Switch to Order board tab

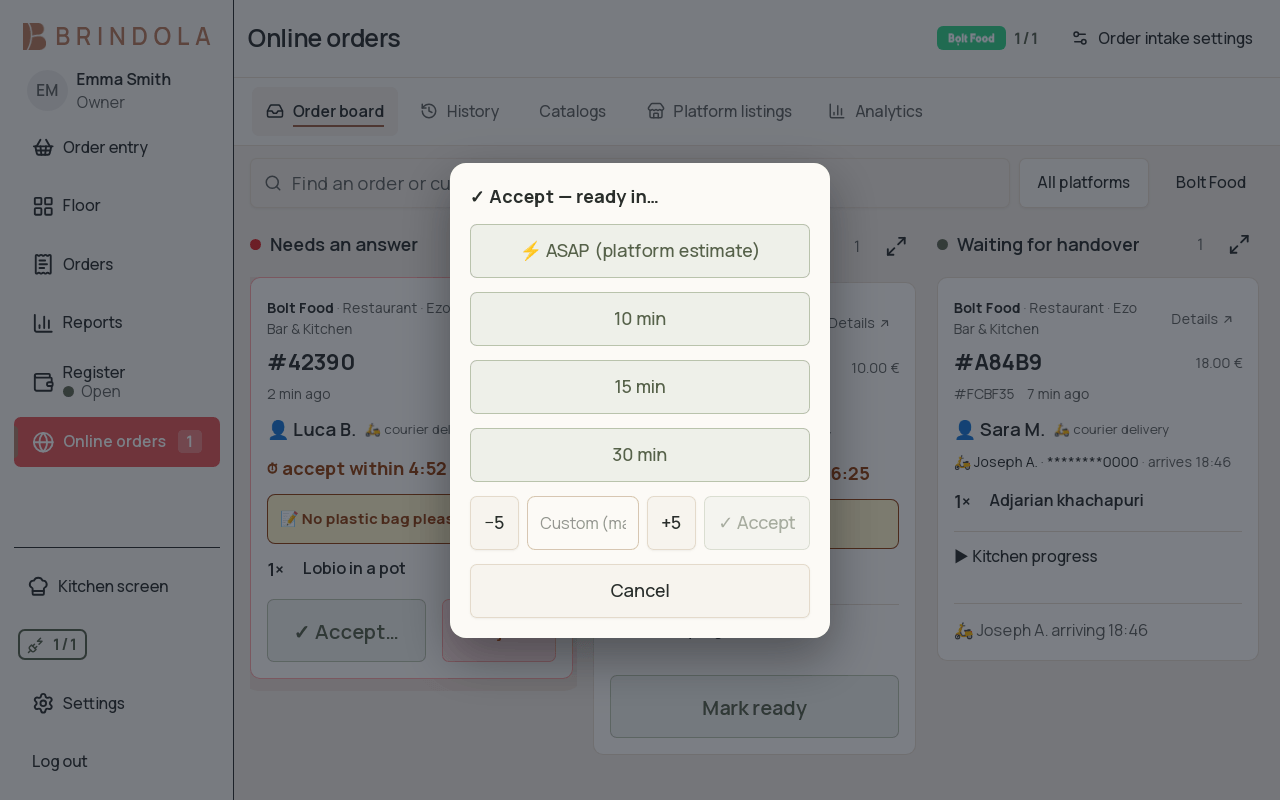[325, 111]
